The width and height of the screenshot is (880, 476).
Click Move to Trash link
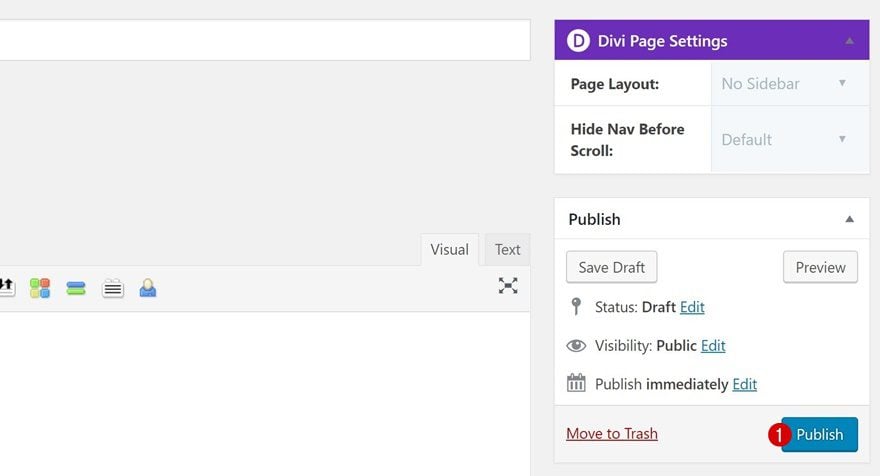612,433
